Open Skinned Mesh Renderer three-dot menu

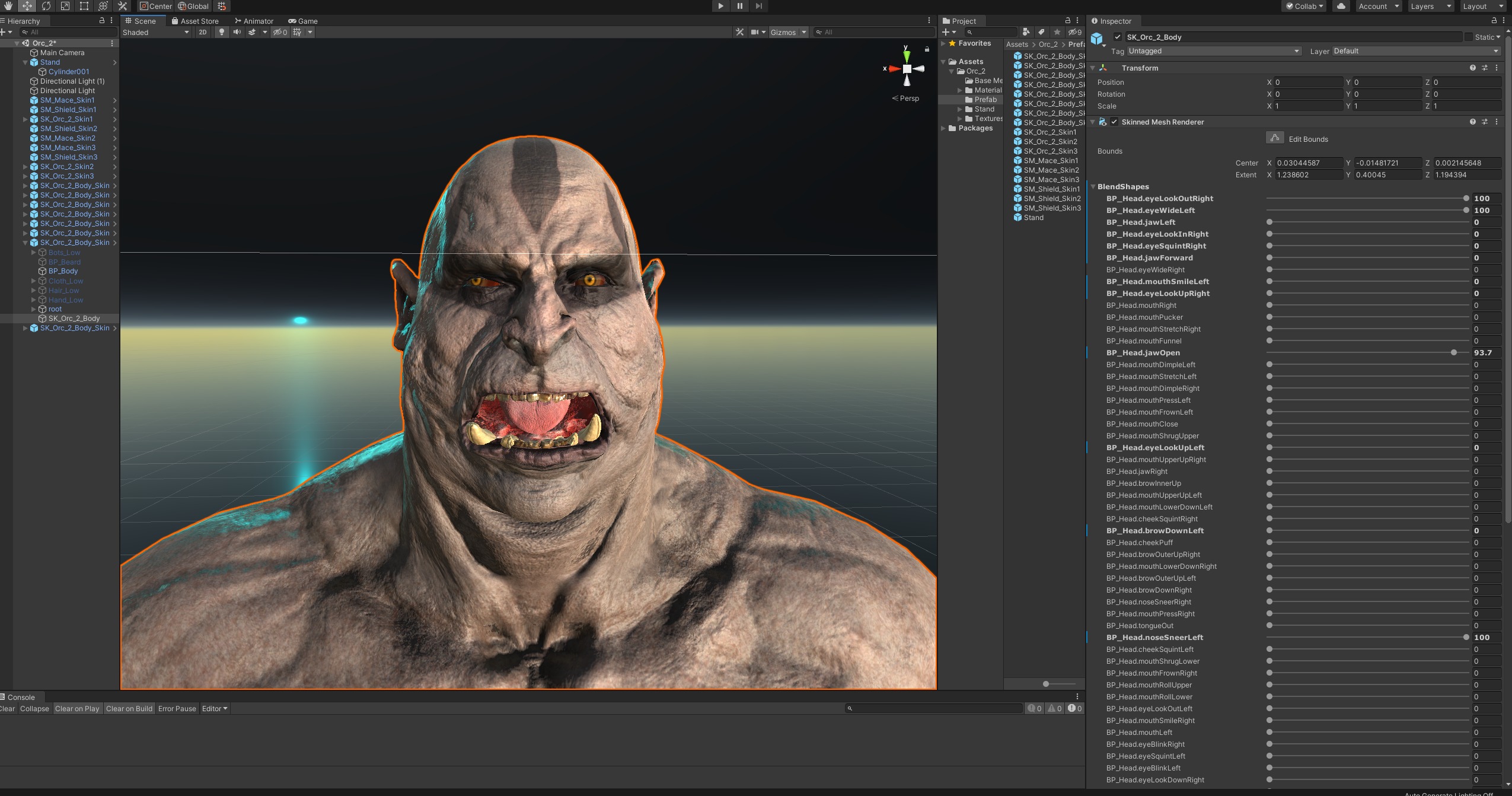tap(1497, 122)
